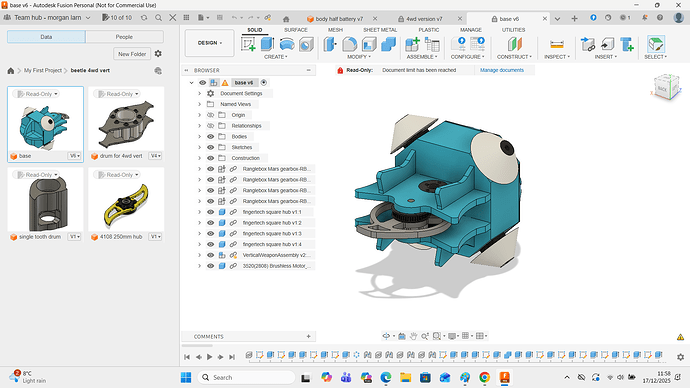Open the DESIGN workspace dropdown

[209, 43]
